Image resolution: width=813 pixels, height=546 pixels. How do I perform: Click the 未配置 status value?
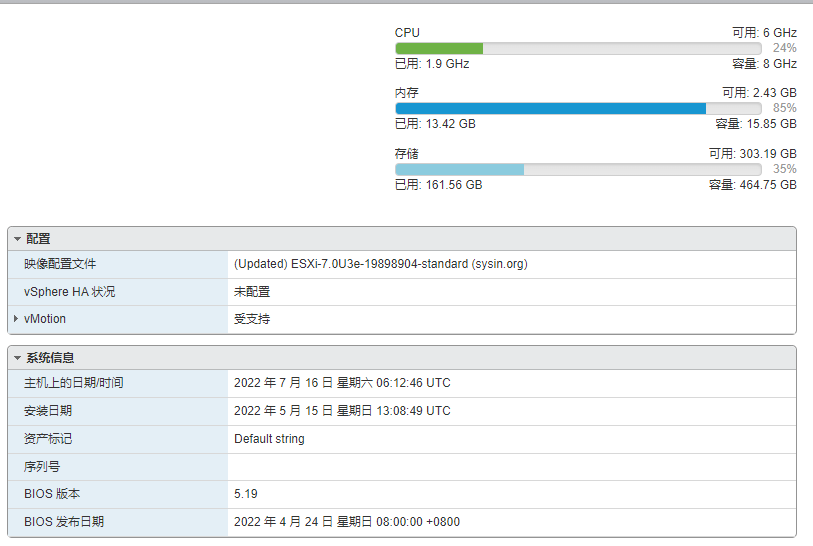click(252, 292)
